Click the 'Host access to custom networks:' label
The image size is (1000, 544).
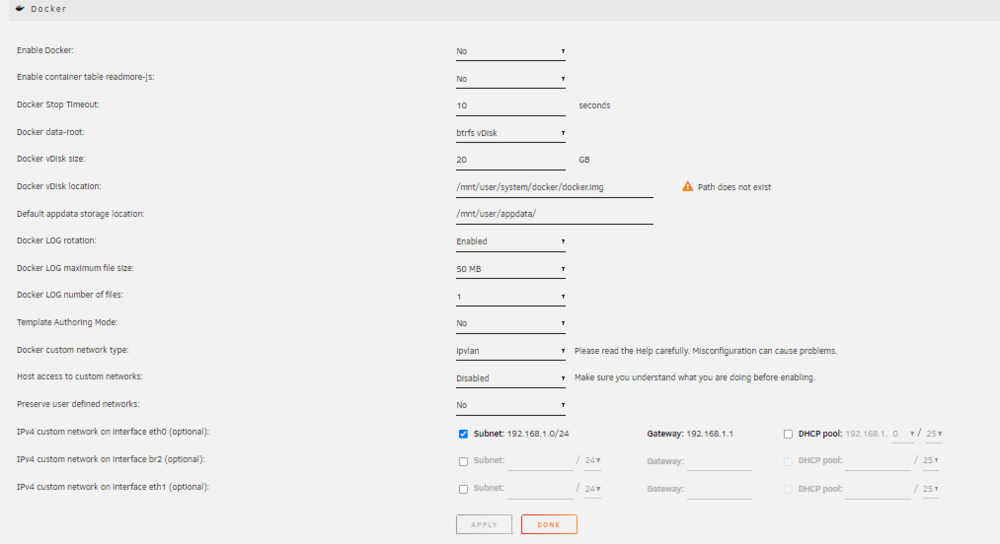click(80, 376)
